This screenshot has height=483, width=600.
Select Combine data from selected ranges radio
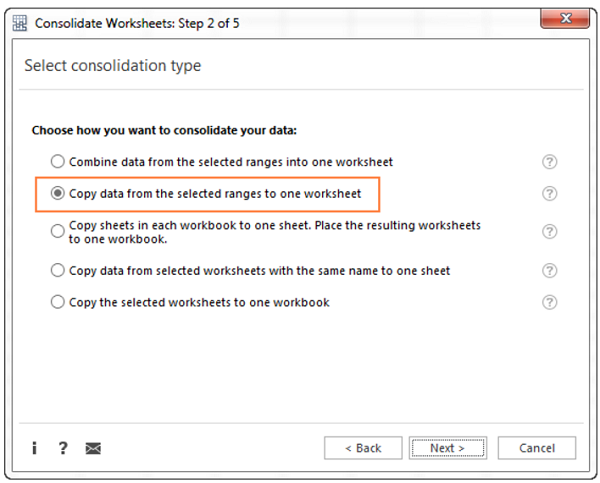pos(58,162)
